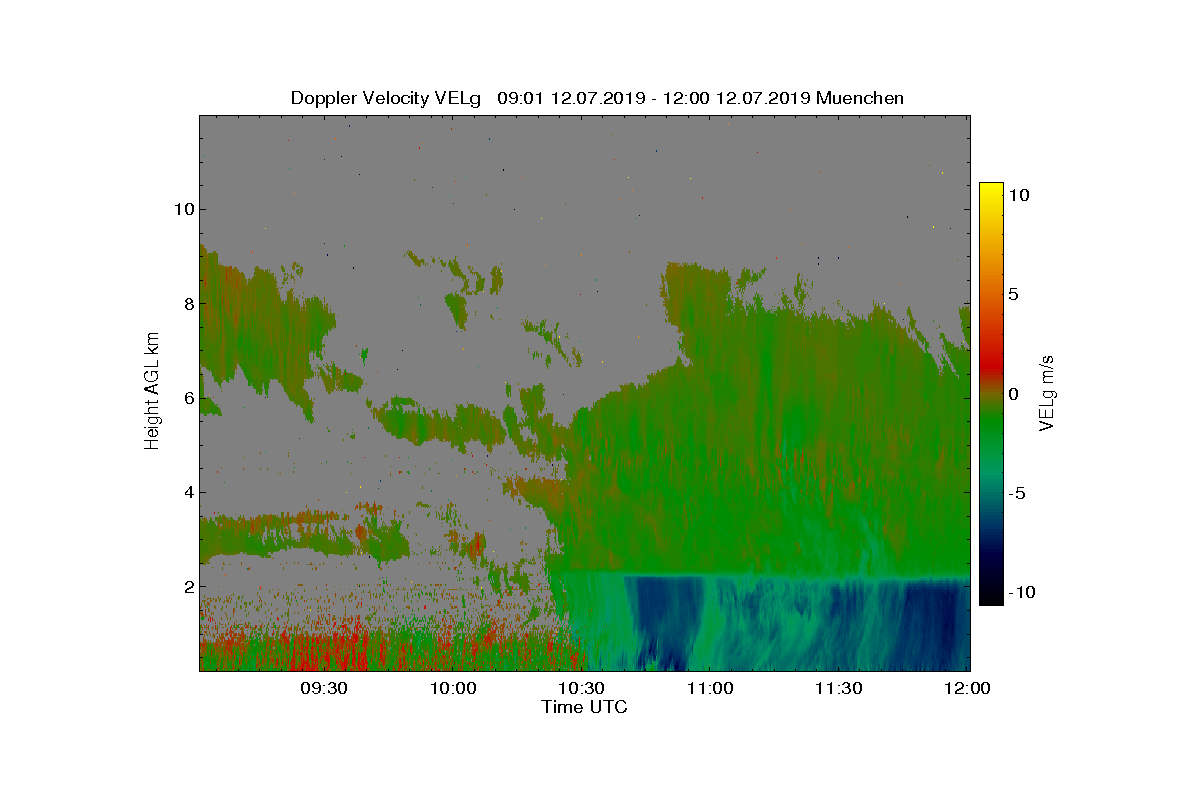Click the colorbar tick label 5

(1013, 294)
